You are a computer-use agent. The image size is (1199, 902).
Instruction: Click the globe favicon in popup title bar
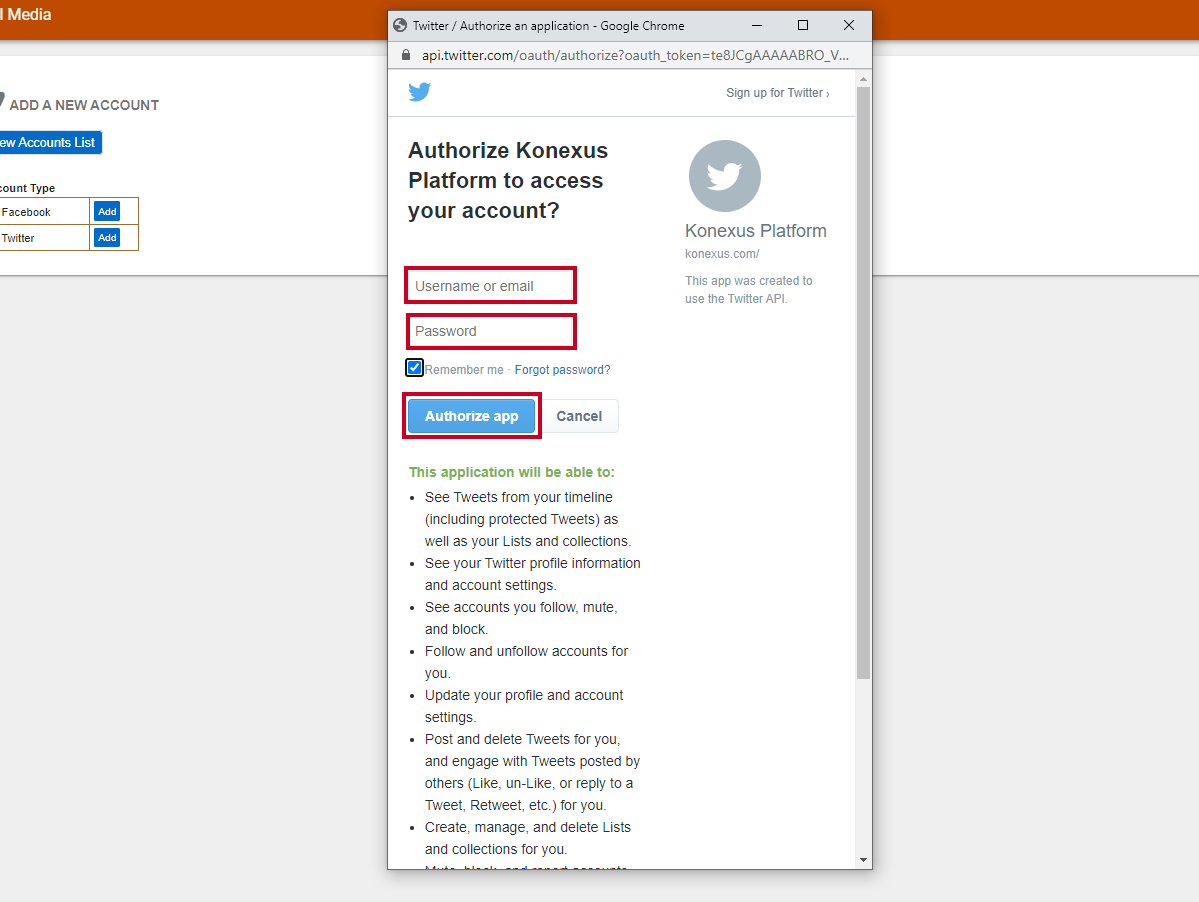click(400, 25)
